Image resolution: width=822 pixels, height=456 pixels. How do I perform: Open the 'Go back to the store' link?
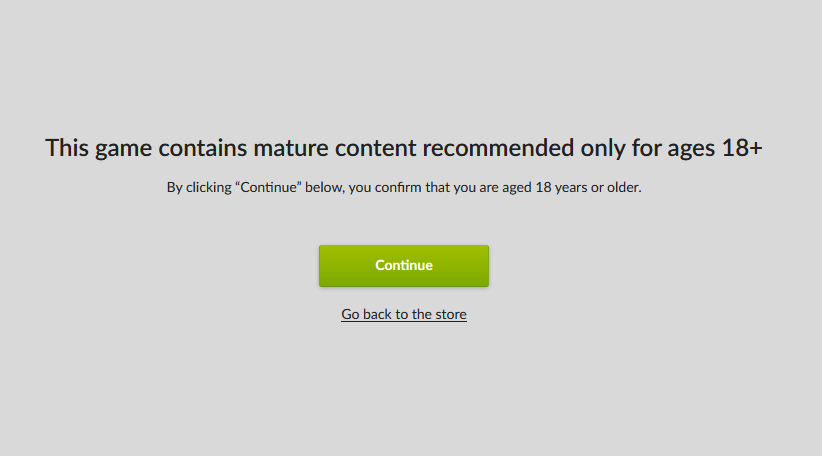(404, 314)
